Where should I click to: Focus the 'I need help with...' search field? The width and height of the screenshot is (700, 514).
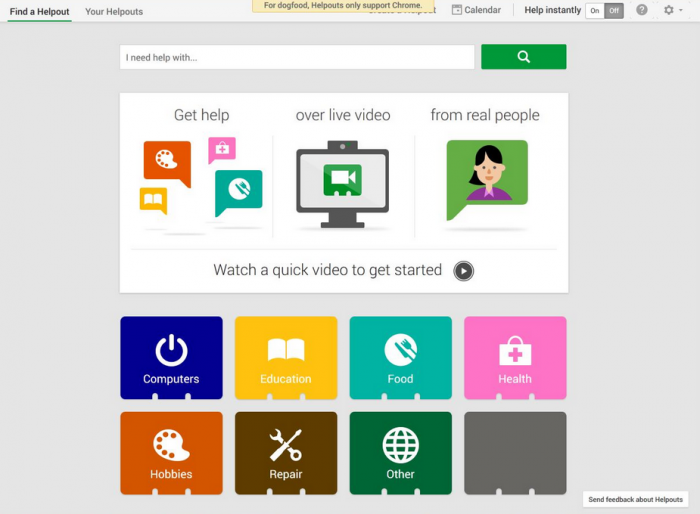tap(297, 57)
